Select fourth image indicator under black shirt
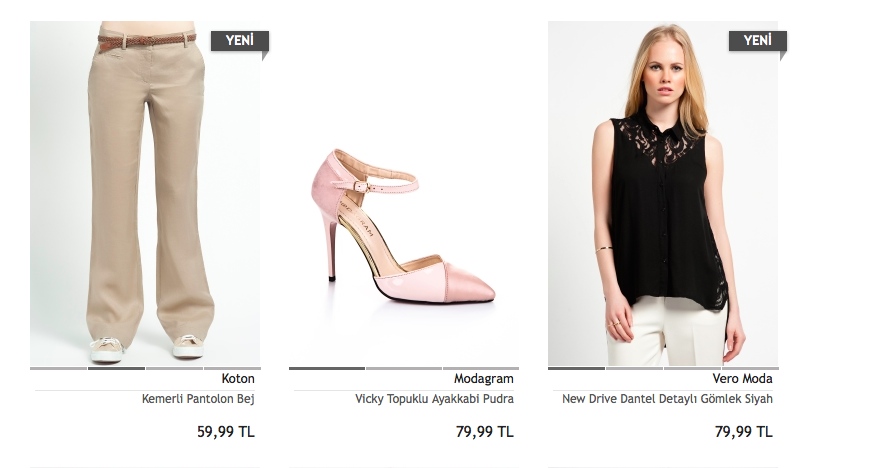 [x=750, y=368]
